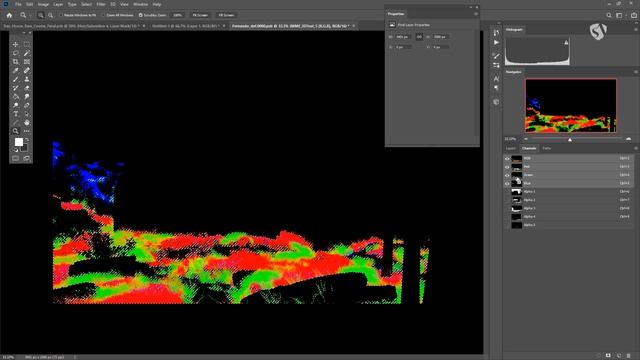
Task: Select the Type tool
Action: click(16, 114)
